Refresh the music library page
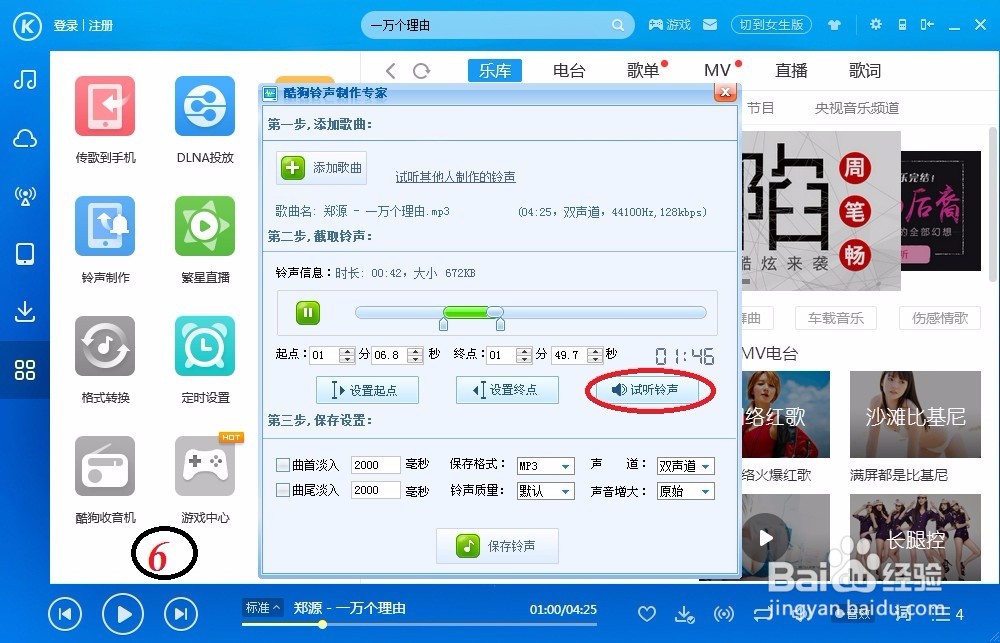The height and width of the screenshot is (643, 1000). [x=421, y=71]
